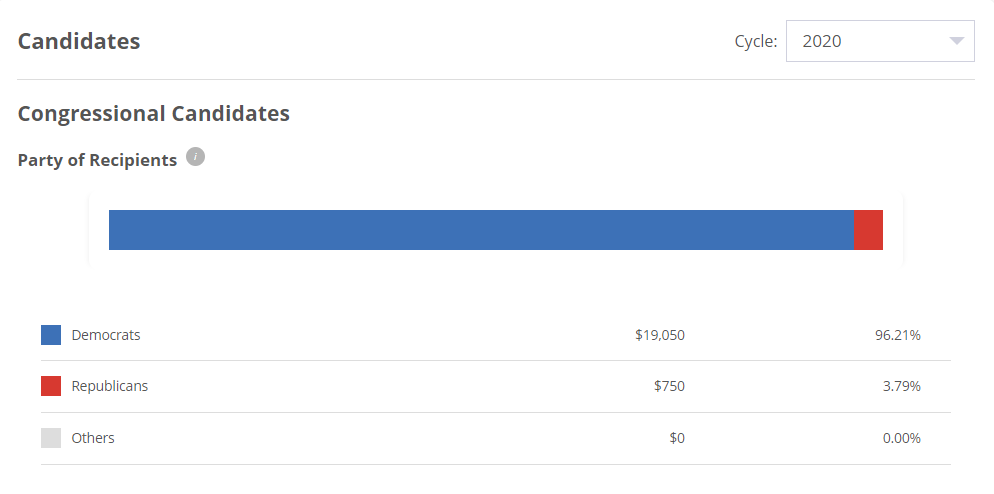Screen dimensions: 994x494
Task: Click the $0 Others amount
Action: 676,438
